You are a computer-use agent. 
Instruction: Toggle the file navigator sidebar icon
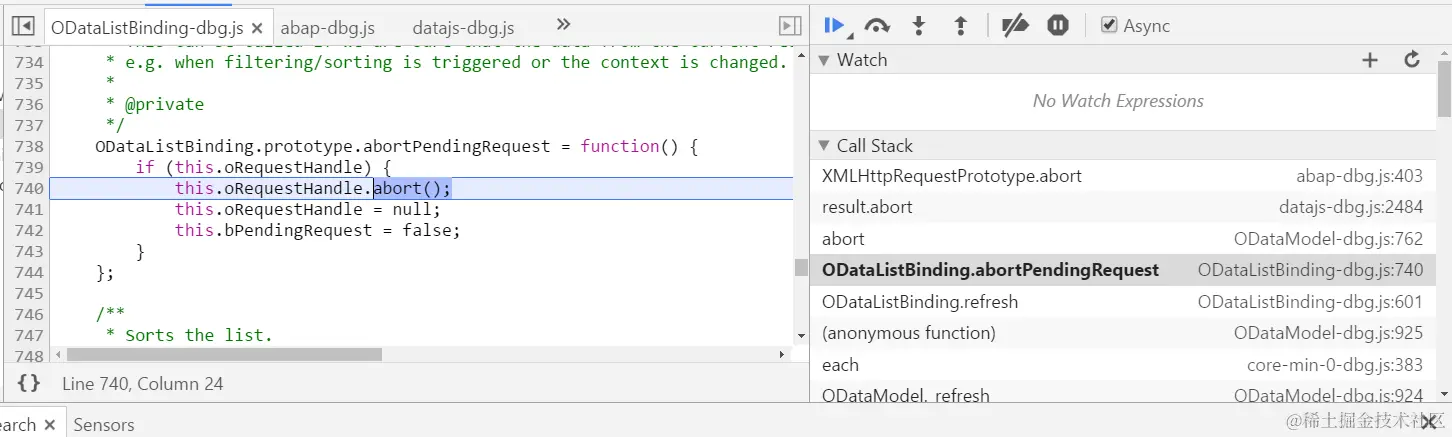pos(23,26)
